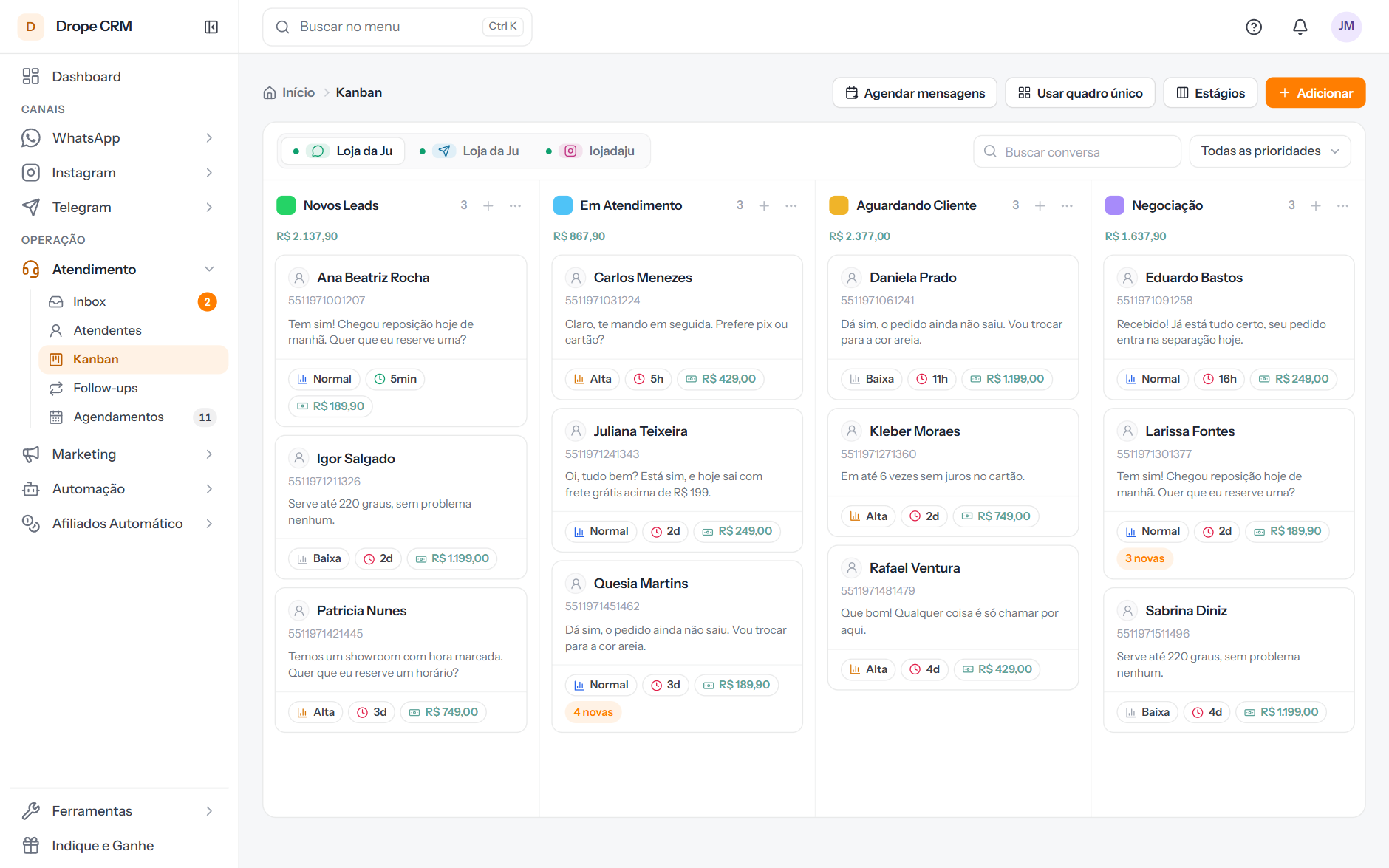This screenshot has width=1389, height=868.
Task: Expand the Ferramentas menu
Action: pyautogui.click(x=119, y=810)
